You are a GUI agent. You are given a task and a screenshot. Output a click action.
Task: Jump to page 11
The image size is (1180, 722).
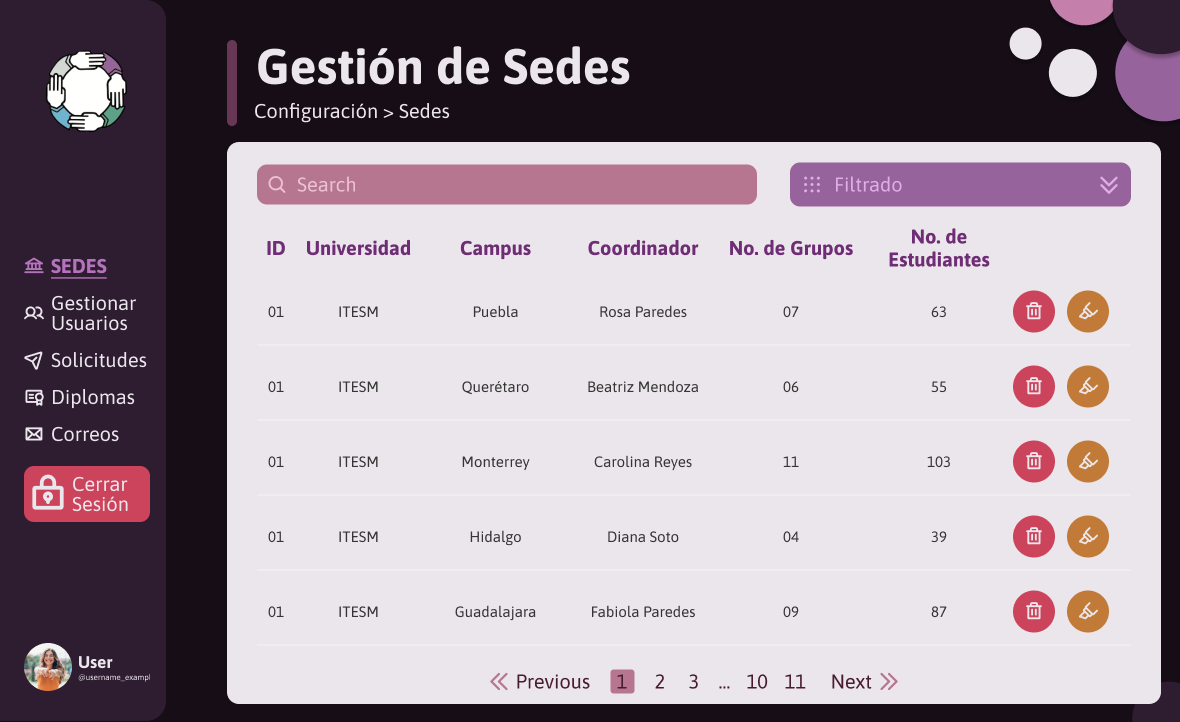795,681
